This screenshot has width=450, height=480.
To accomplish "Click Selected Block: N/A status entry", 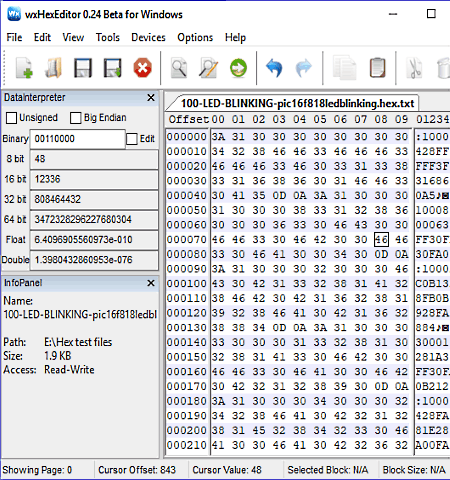I will (328, 470).
